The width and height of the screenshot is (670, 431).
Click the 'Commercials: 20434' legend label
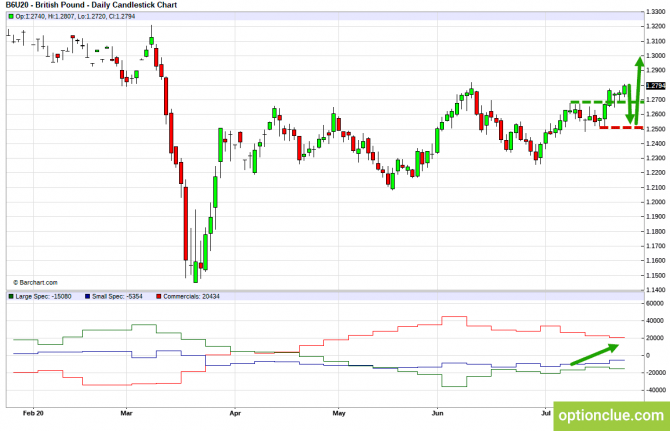(x=191, y=296)
